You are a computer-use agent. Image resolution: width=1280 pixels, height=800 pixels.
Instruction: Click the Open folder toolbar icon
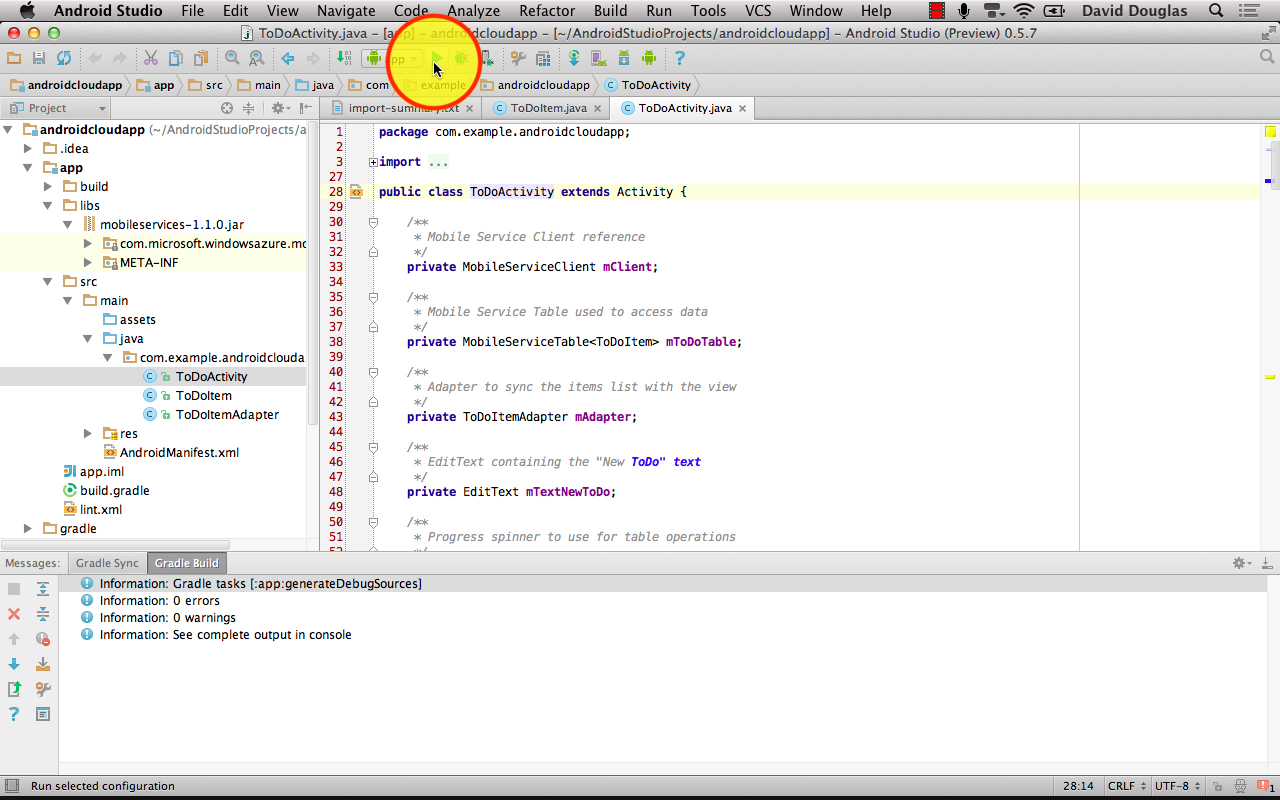click(12, 58)
